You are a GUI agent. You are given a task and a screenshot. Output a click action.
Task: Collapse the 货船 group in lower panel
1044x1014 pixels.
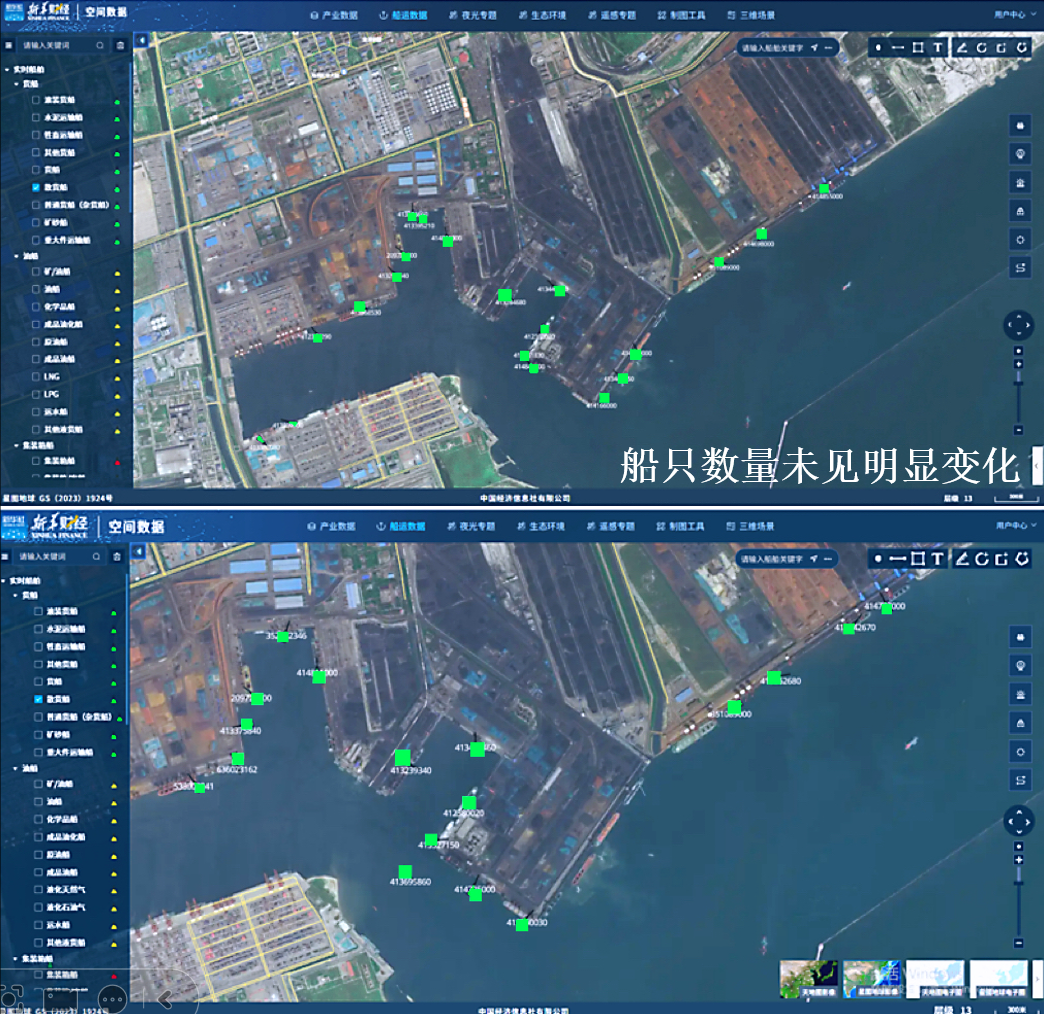17,594
